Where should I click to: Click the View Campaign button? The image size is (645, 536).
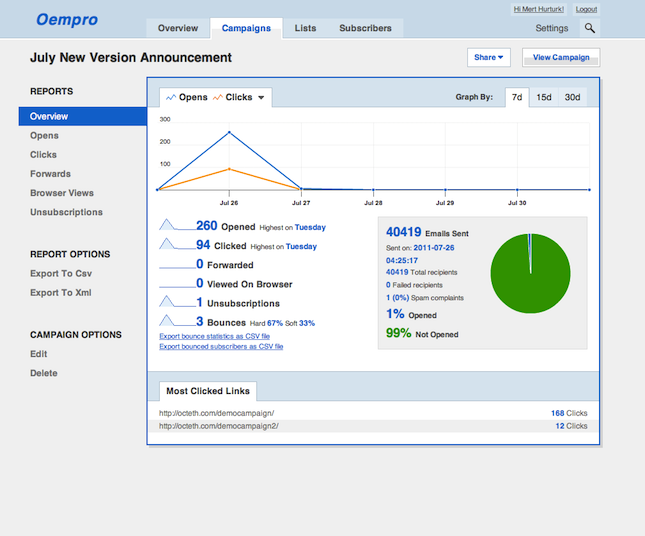(561, 58)
